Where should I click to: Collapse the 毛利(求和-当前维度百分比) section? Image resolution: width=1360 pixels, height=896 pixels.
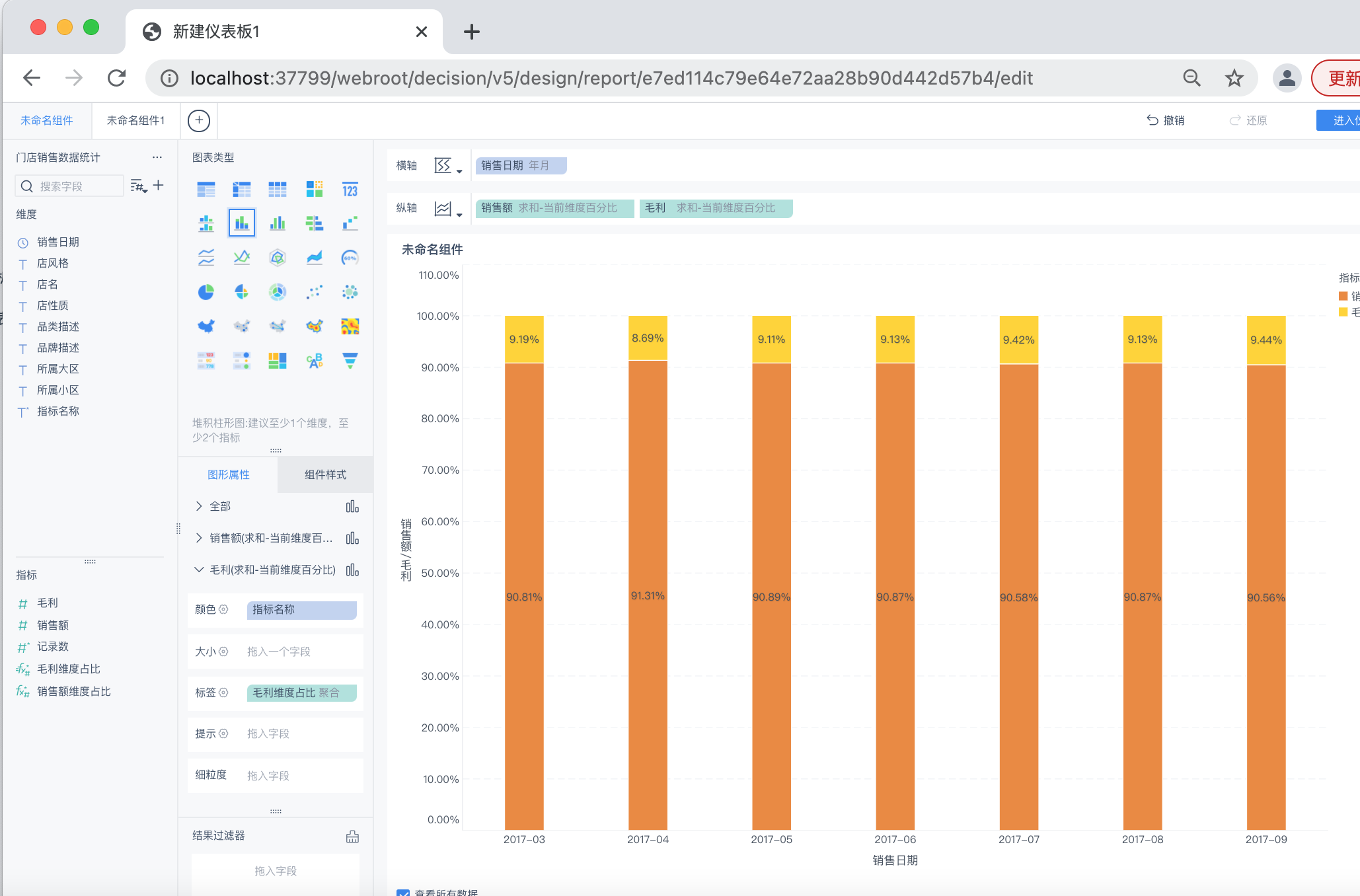click(199, 570)
